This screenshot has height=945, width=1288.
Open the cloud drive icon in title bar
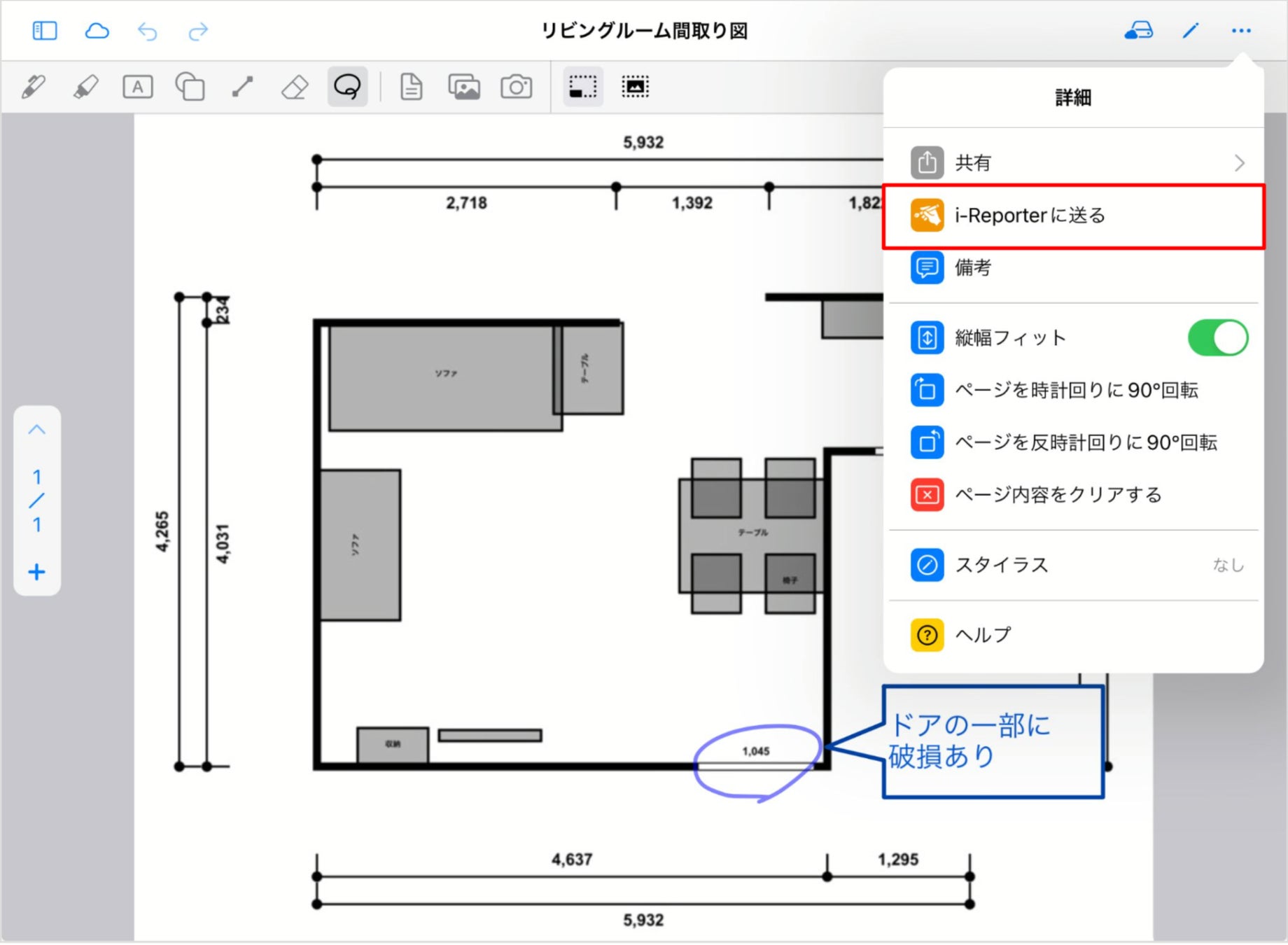coord(1139,31)
